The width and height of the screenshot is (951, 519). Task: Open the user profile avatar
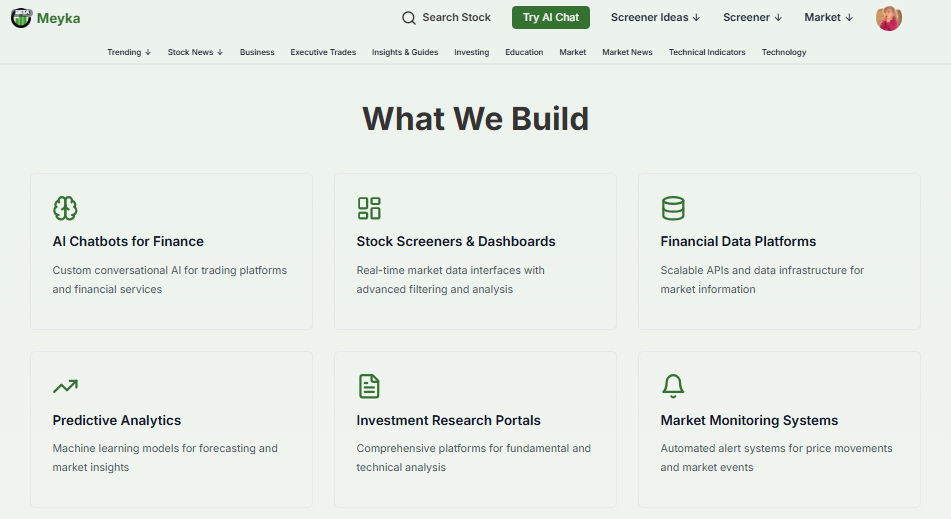point(889,18)
